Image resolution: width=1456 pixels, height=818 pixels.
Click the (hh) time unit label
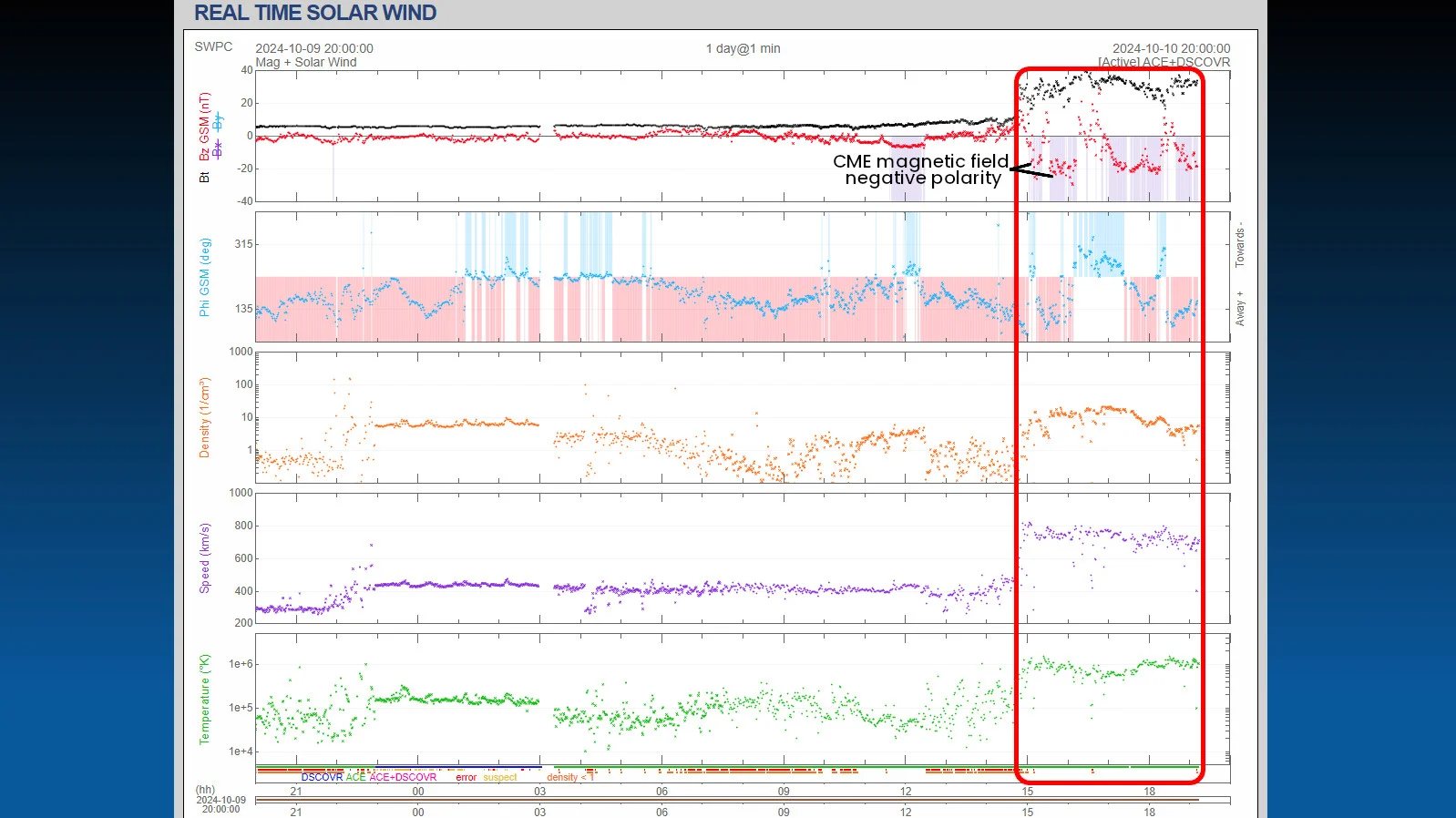205,790
